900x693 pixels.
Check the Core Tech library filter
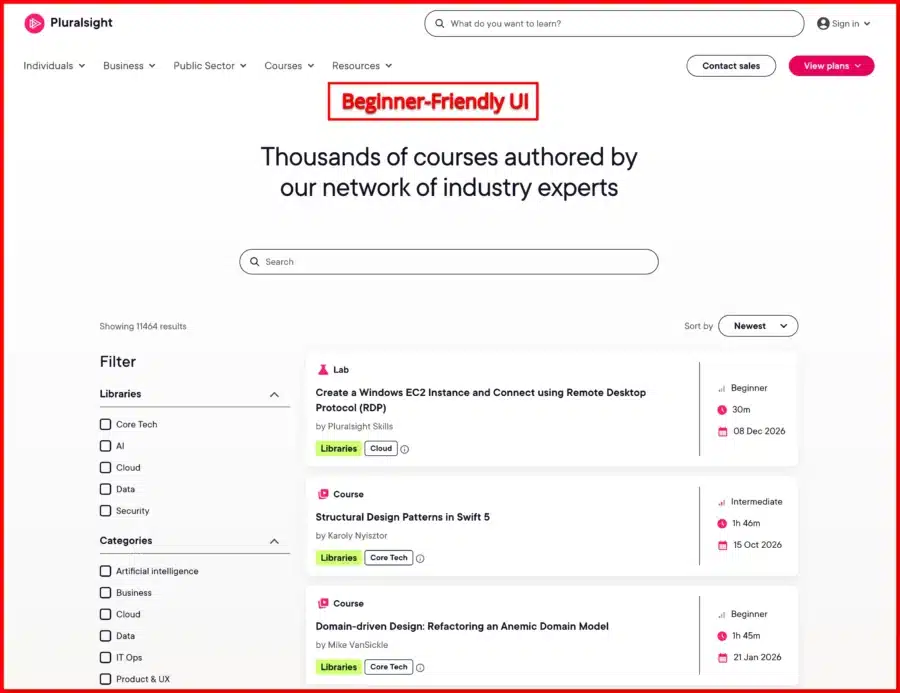point(105,424)
